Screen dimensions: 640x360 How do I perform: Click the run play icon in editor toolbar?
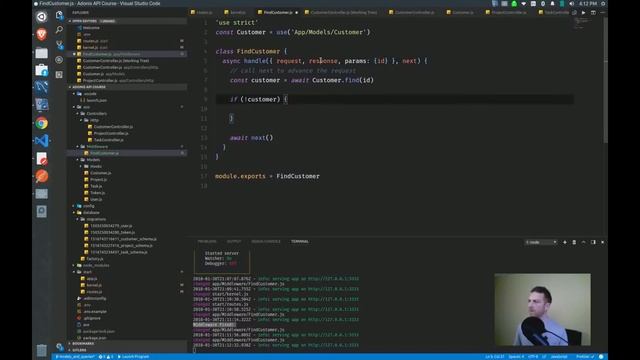pos(583,13)
